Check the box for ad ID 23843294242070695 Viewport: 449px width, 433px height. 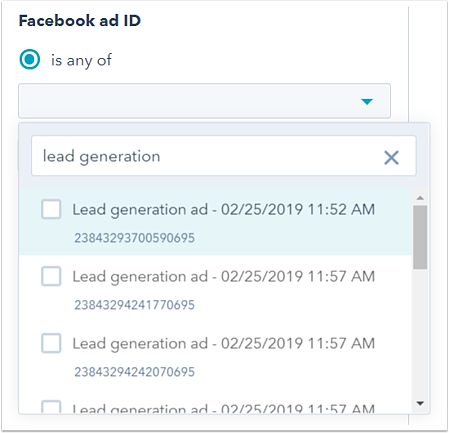[51, 343]
